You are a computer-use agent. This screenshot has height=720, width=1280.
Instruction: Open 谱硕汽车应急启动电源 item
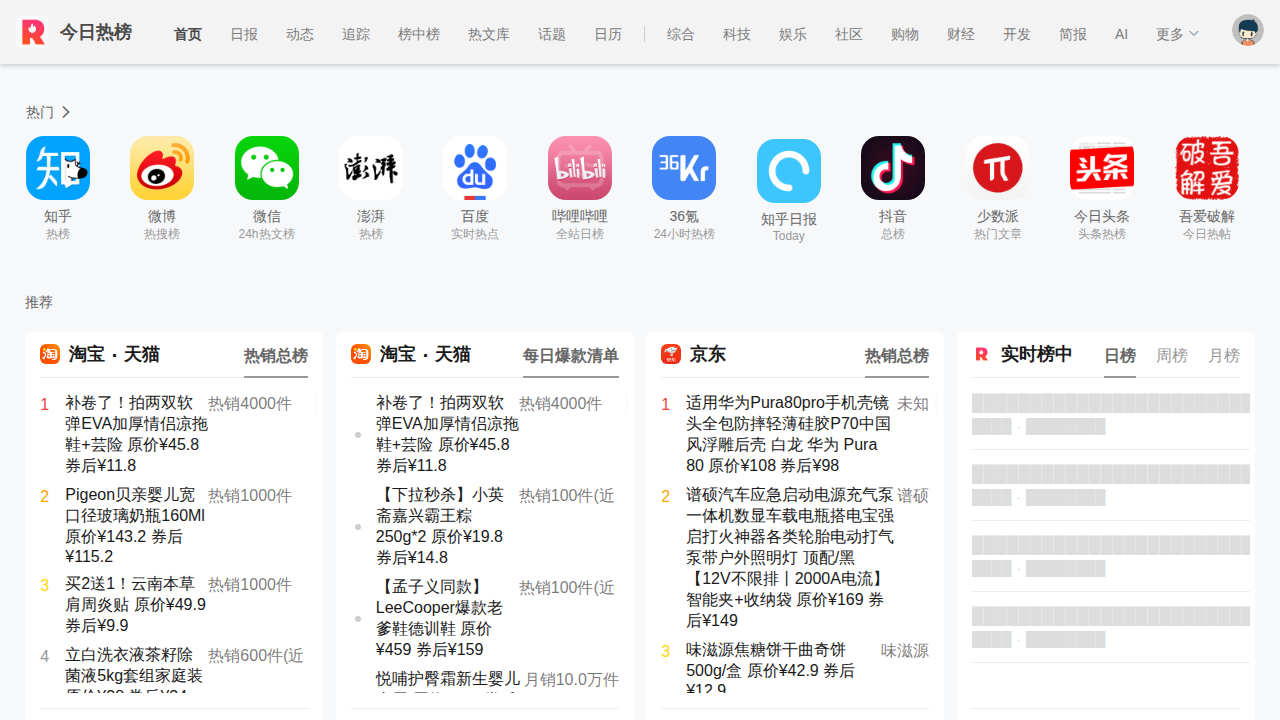pos(790,558)
